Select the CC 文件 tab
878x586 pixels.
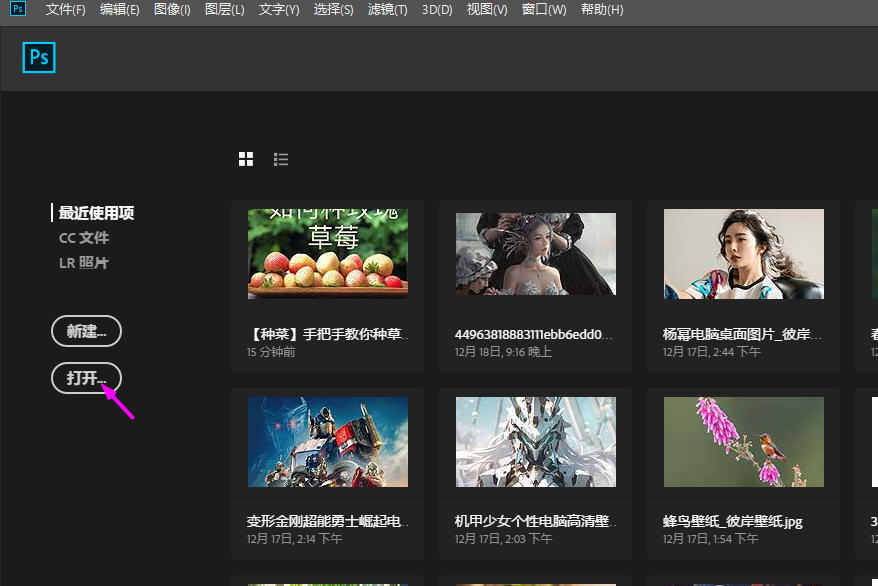coord(84,238)
